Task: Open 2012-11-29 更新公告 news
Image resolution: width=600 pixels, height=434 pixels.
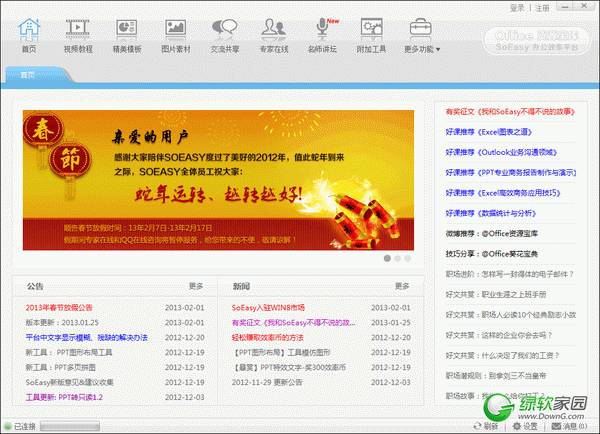Action: pyautogui.click(x=267, y=382)
